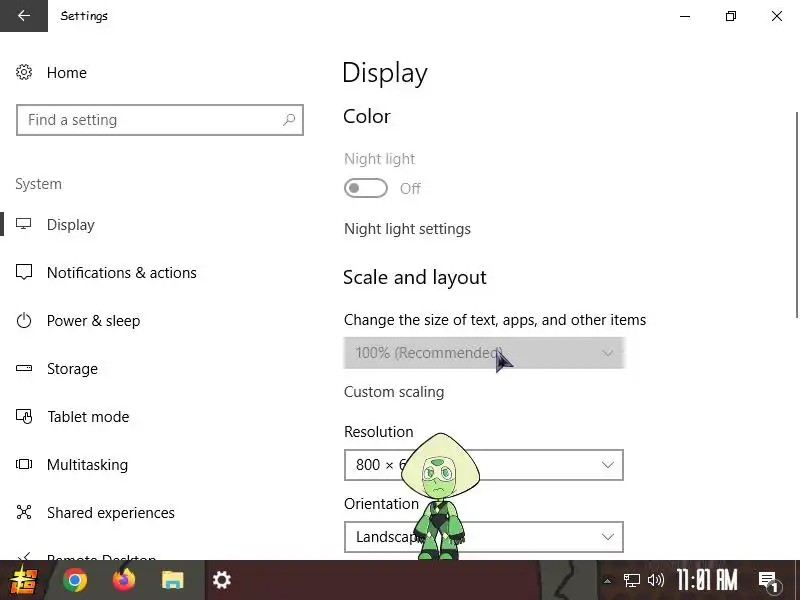The height and width of the screenshot is (600, 800).
Task: Open the Action Center notification icon
Action: (769, 581)
